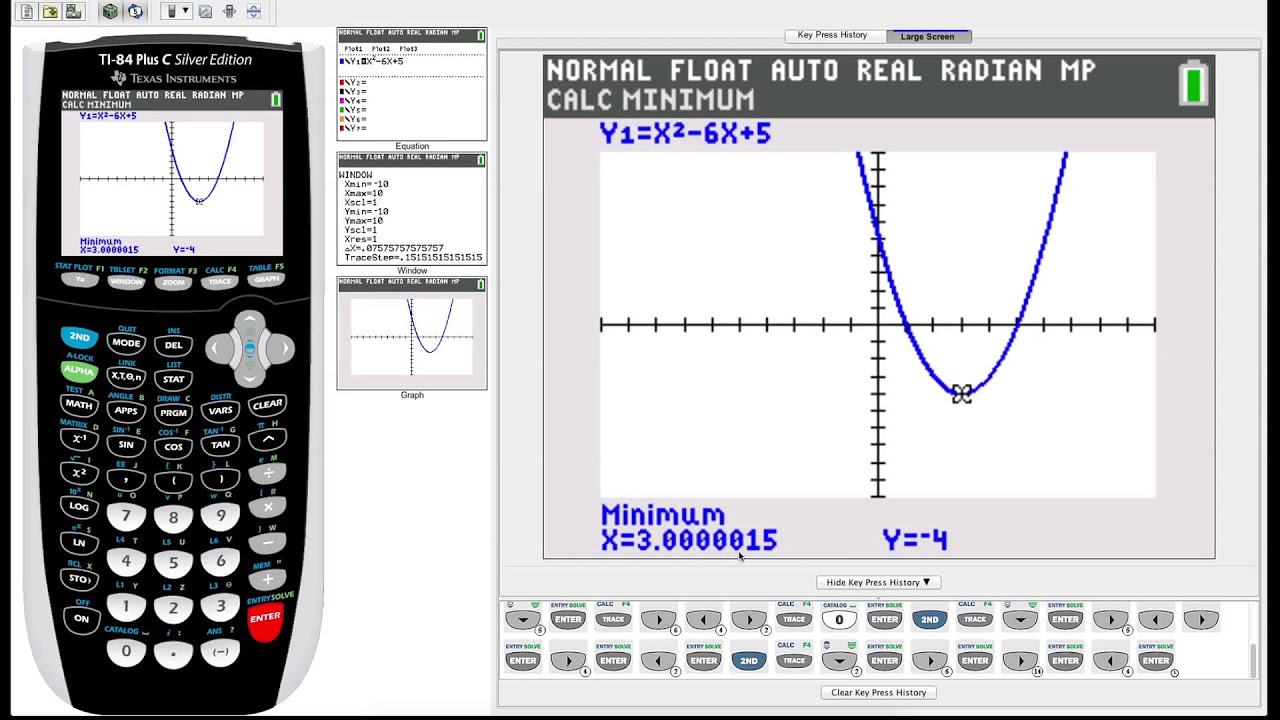Click the Y1=X²-6X+5 equation text on large screen
Screen dimensions: 1280x720
[685, 133]
